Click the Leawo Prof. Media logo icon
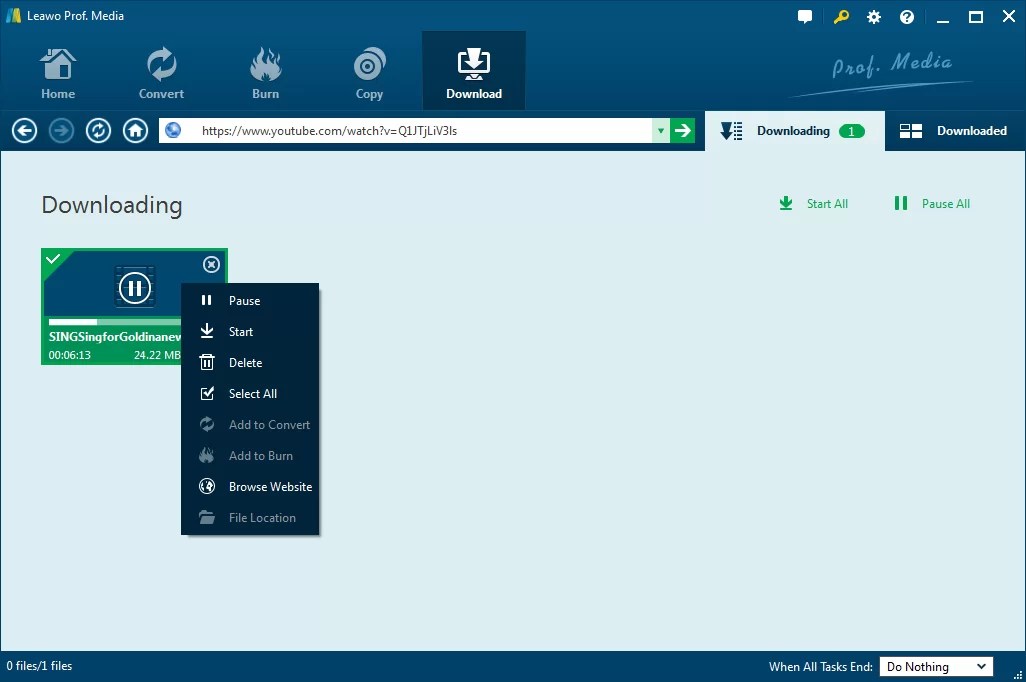 tap(13, 16)
